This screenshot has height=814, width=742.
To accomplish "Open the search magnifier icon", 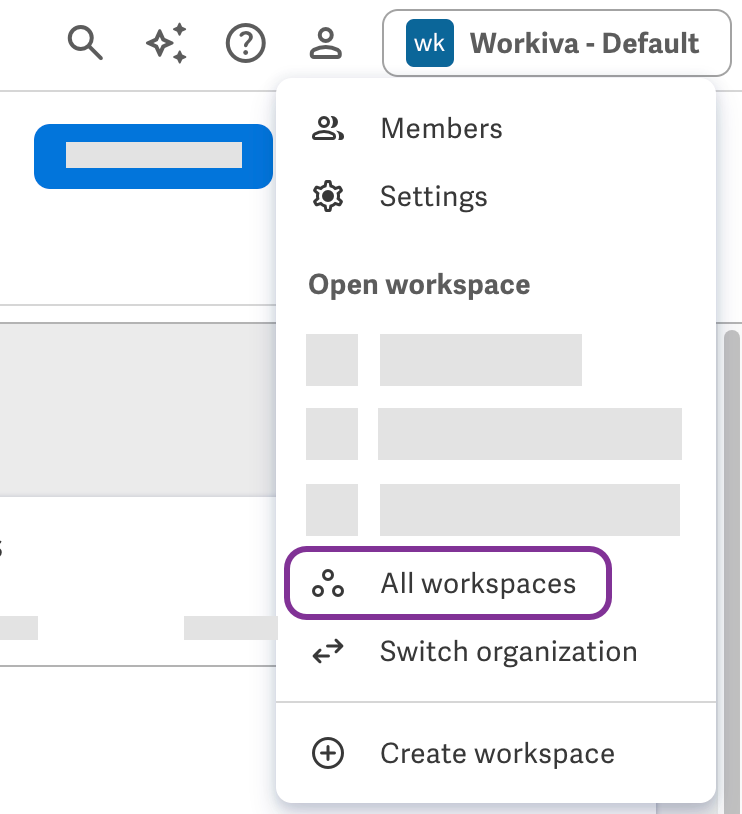I will coord(85,43).
